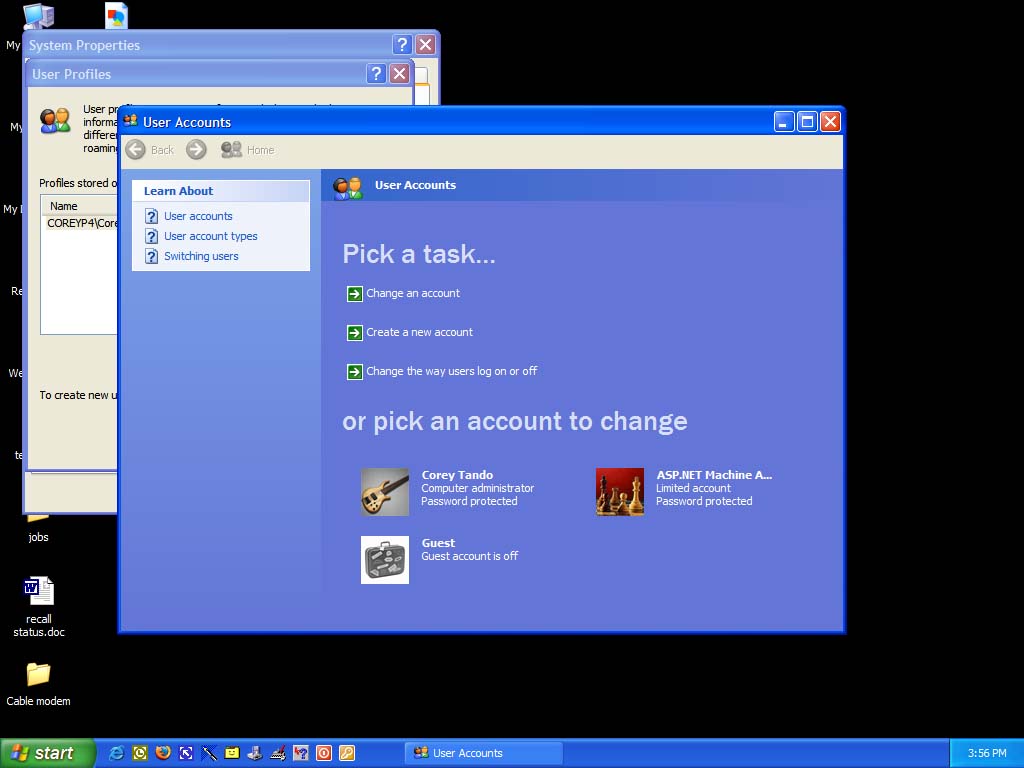This screenshot has width=1024, height=768.
Task: Go Home in the User Accounts toolbar
Action: click(x=248, y=150)
